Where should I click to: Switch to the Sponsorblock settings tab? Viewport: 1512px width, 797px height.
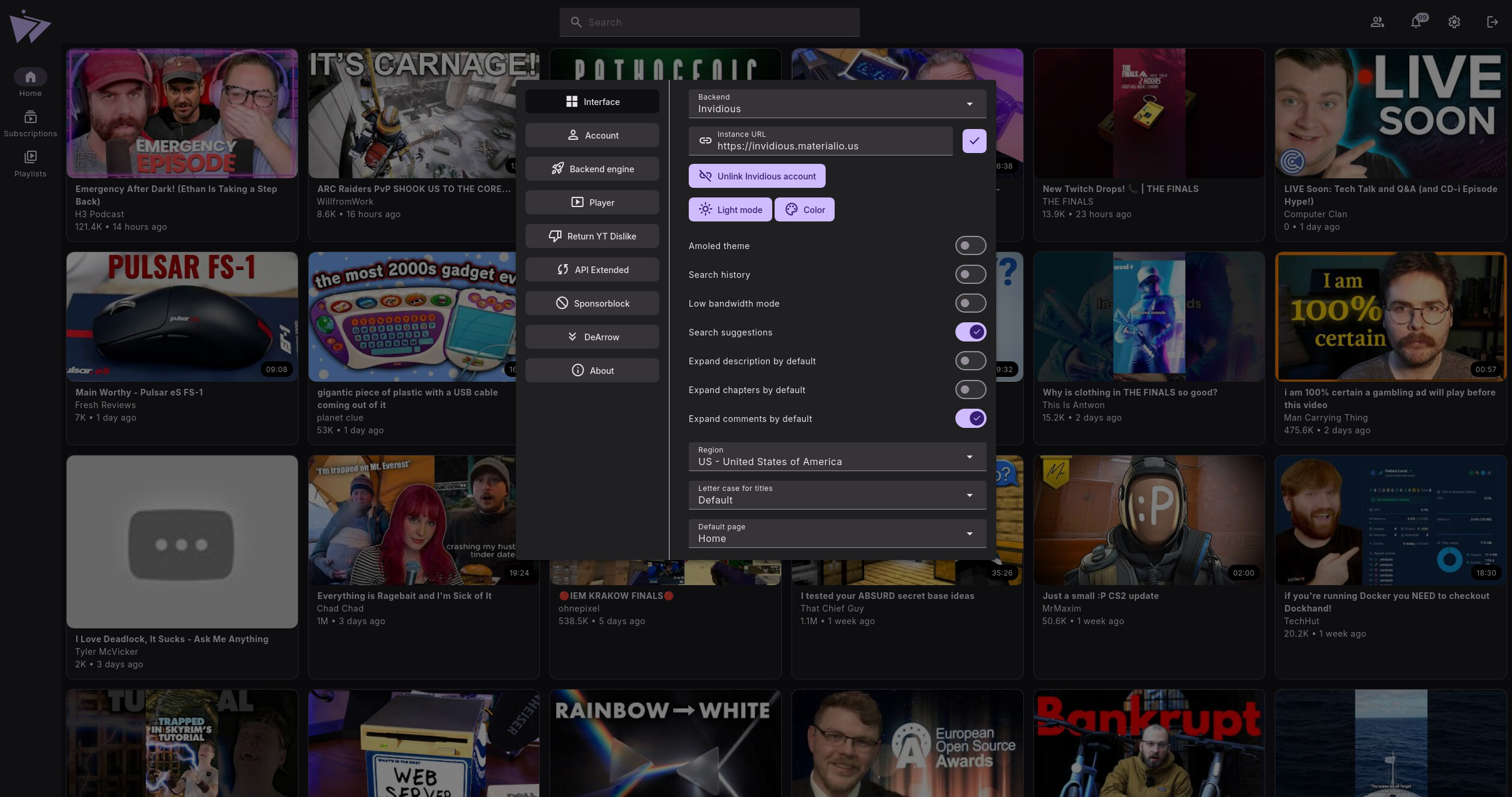591,303
